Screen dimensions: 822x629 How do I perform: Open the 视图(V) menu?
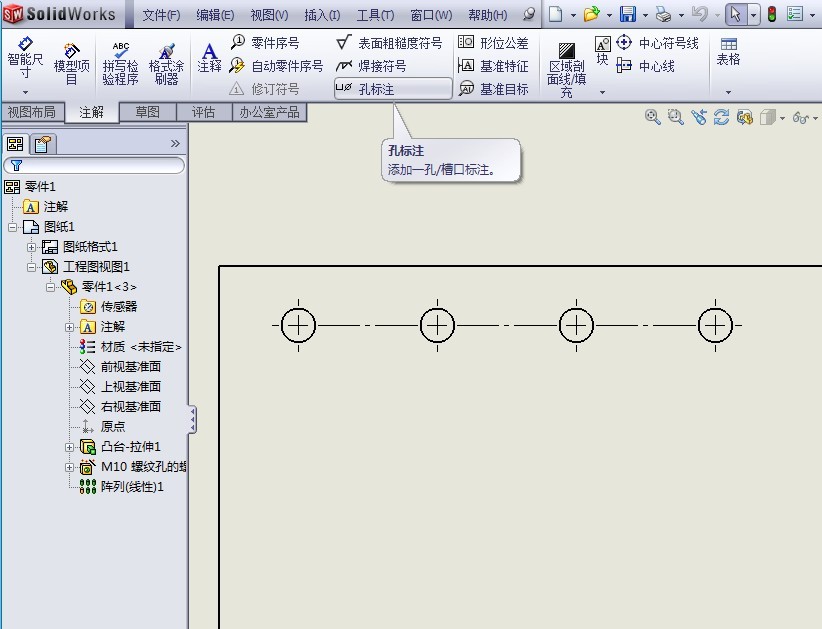tap(269, 15)
